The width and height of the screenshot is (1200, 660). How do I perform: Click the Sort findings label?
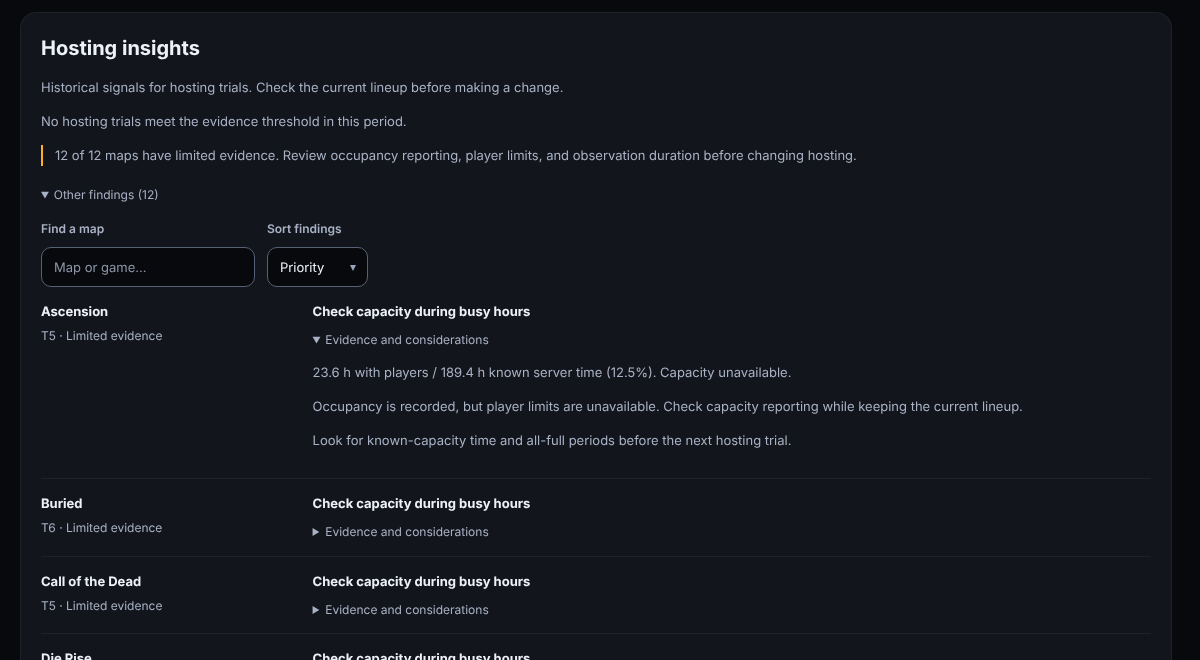coord(304,229)
